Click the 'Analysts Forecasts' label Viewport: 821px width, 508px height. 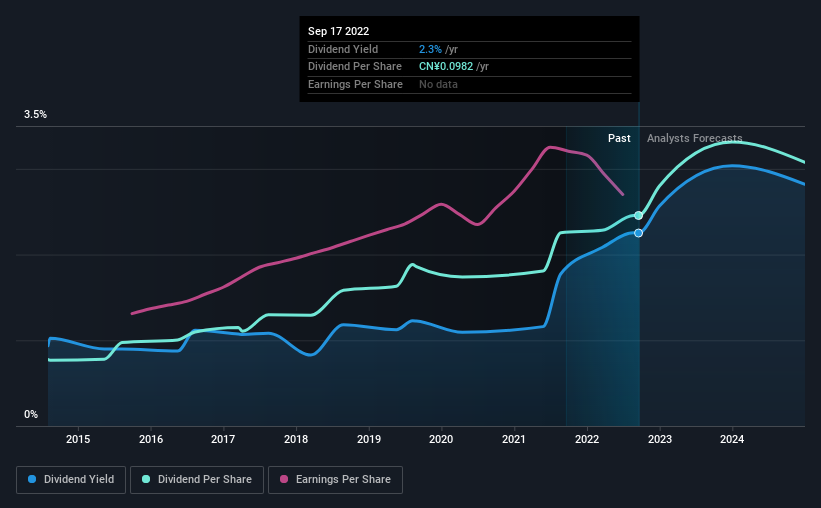tap(694, 138)
